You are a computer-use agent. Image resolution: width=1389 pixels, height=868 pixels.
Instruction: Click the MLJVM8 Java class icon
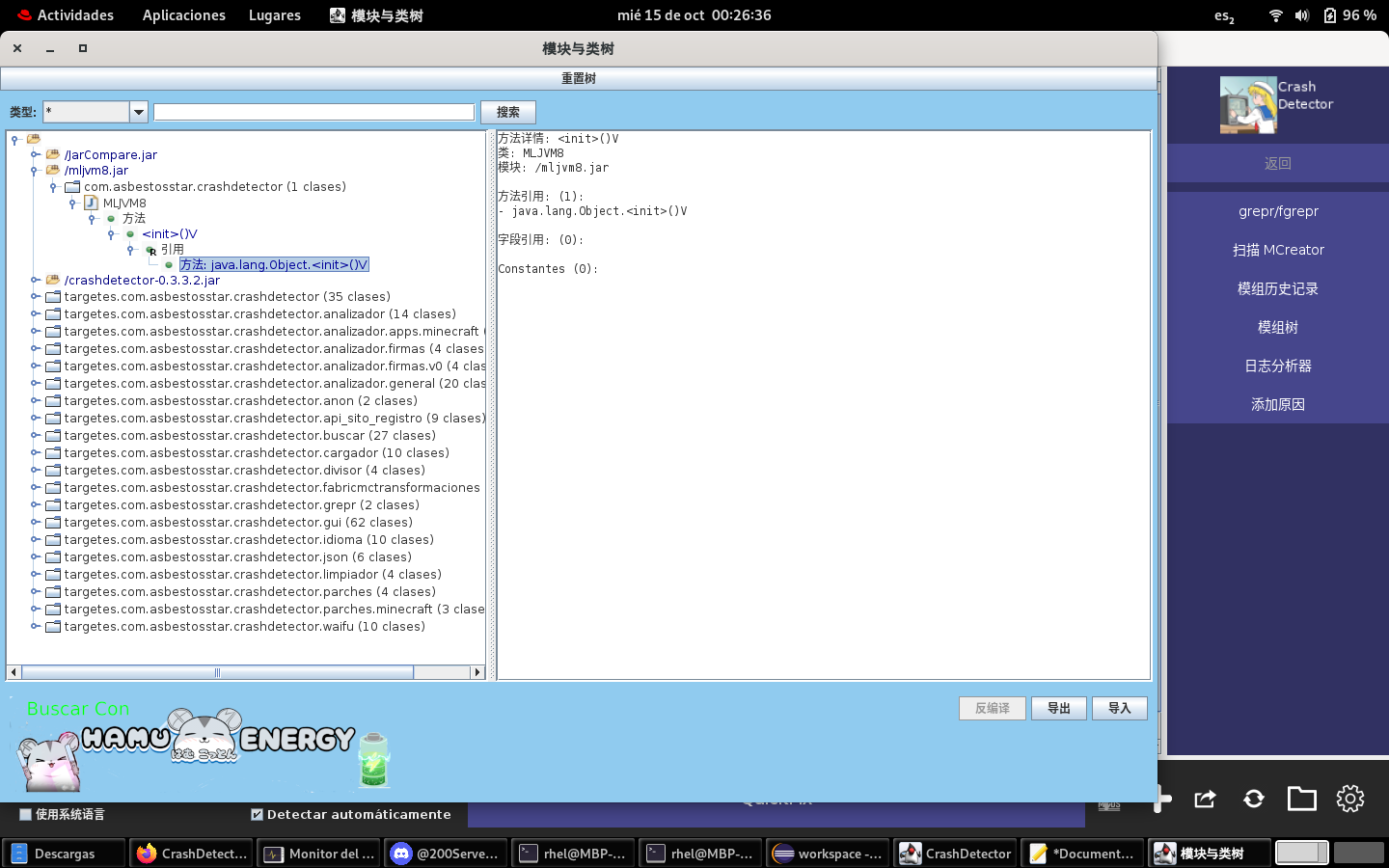pos(92,203)
